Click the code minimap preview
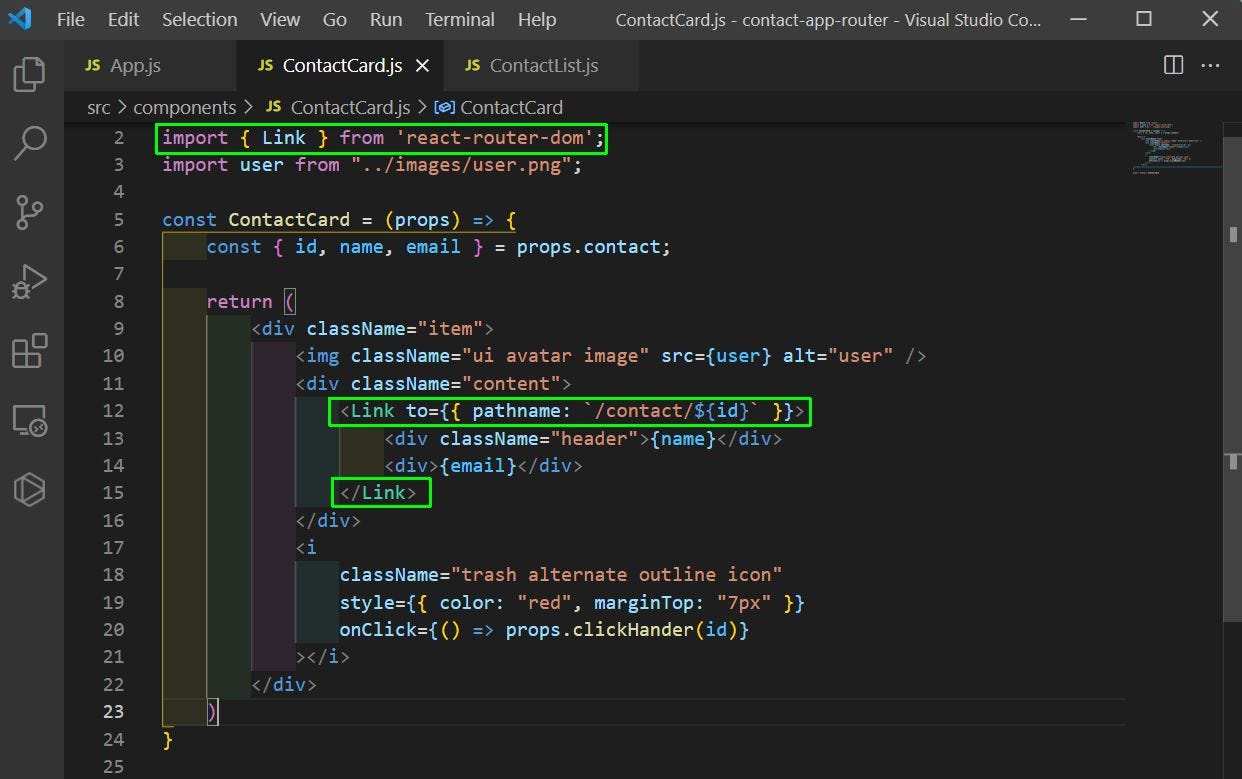Viewport: 1242px width, 779px height. point(1176,147)
